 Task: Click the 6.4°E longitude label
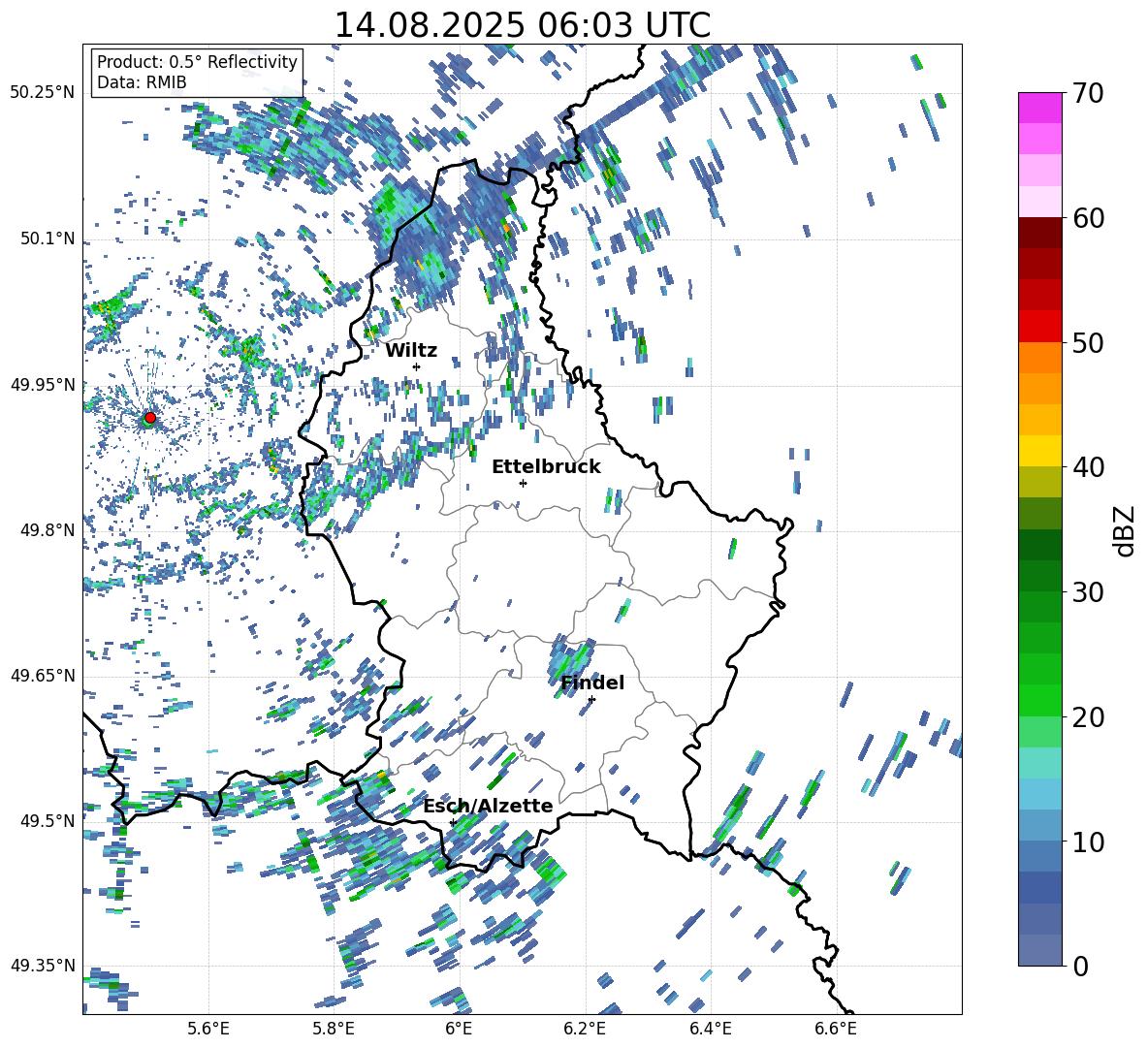coord(710,1029)
